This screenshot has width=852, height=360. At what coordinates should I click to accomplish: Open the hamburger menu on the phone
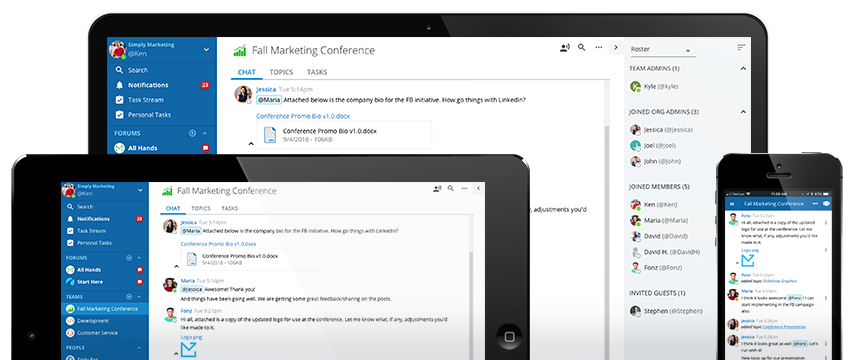731,204
